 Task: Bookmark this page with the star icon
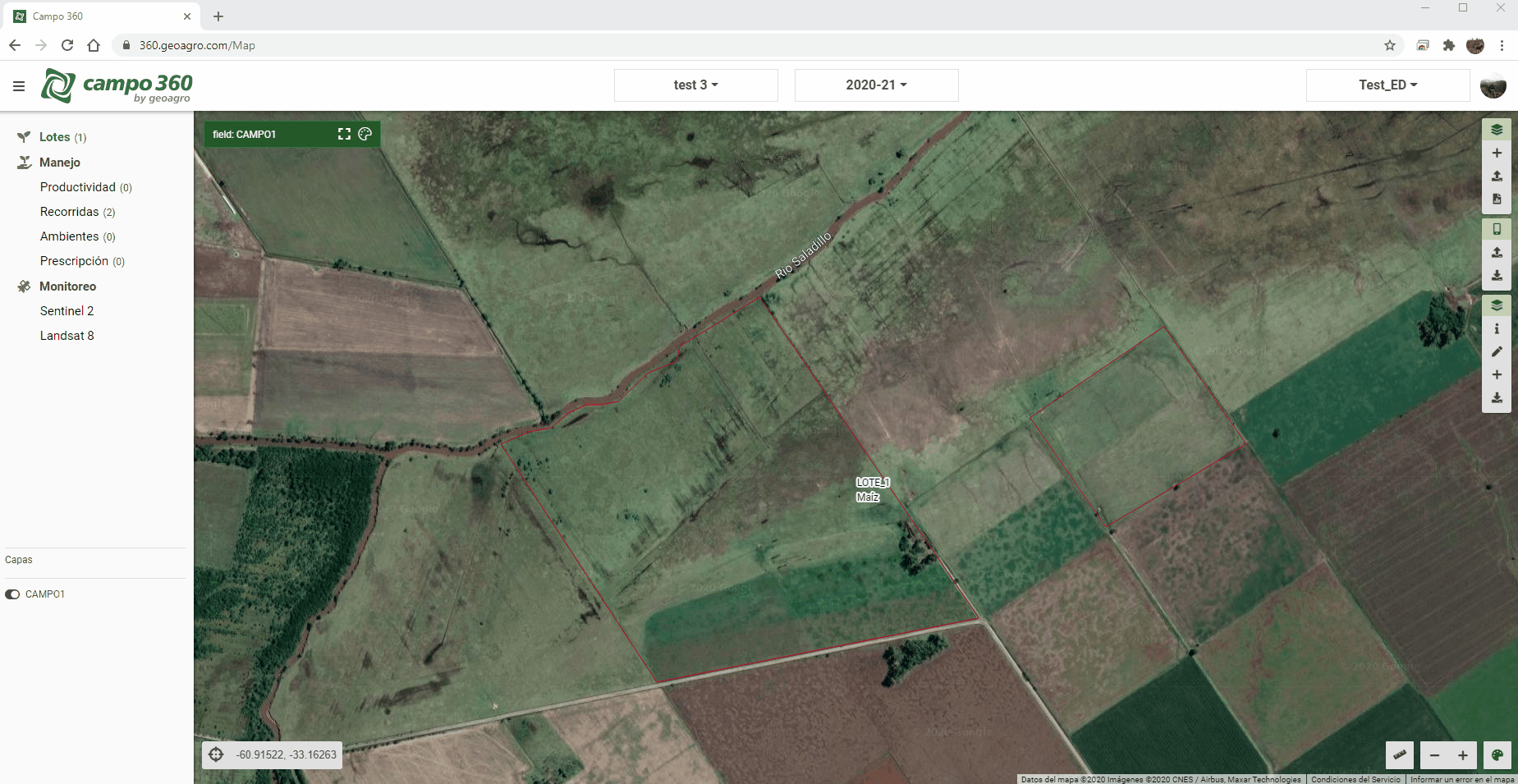(1390, 45)
